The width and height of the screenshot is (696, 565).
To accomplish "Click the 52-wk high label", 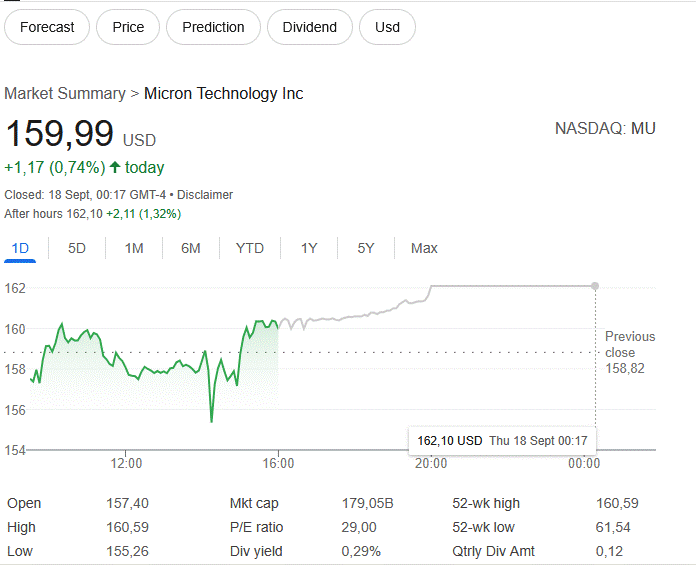I will 486,503.
